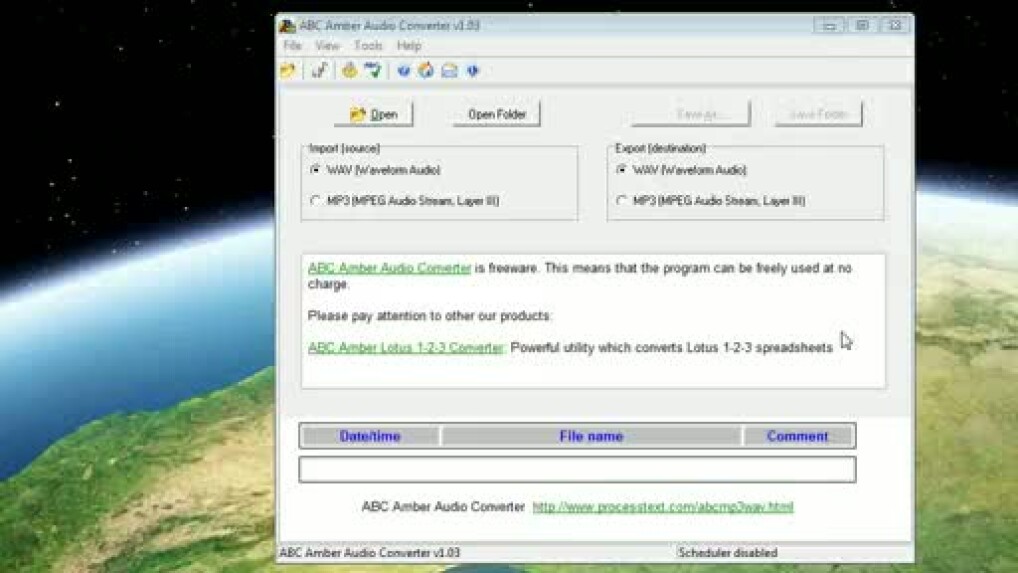This screenshot has height=573, width=1018.
Task: Open the File menu
Action: (x=292, y=46)
